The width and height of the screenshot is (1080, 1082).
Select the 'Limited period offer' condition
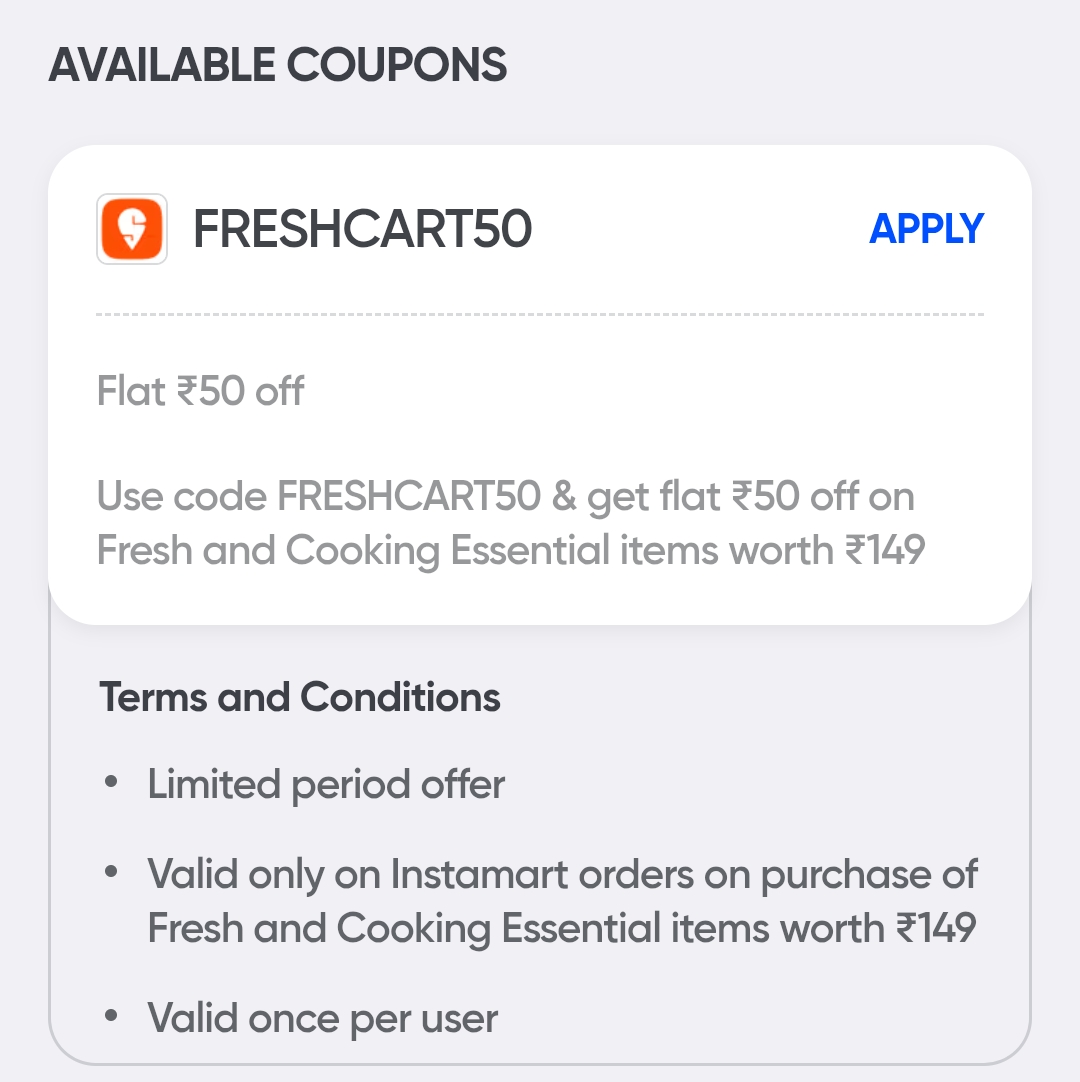click(326, 785)
